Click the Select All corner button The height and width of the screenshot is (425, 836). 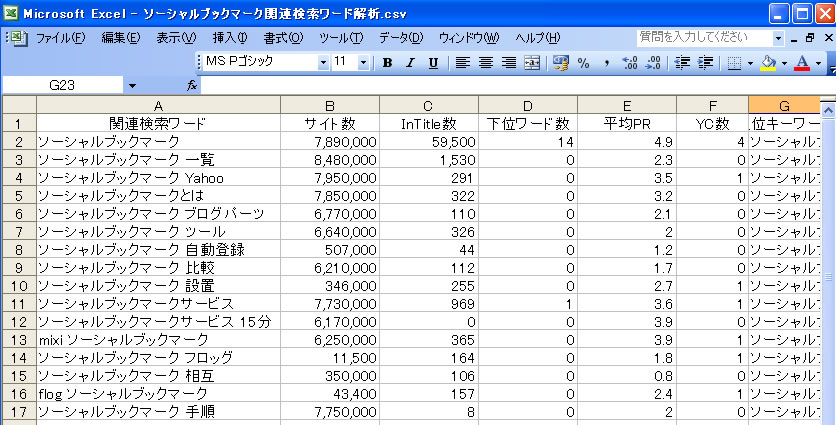(19, 106)
